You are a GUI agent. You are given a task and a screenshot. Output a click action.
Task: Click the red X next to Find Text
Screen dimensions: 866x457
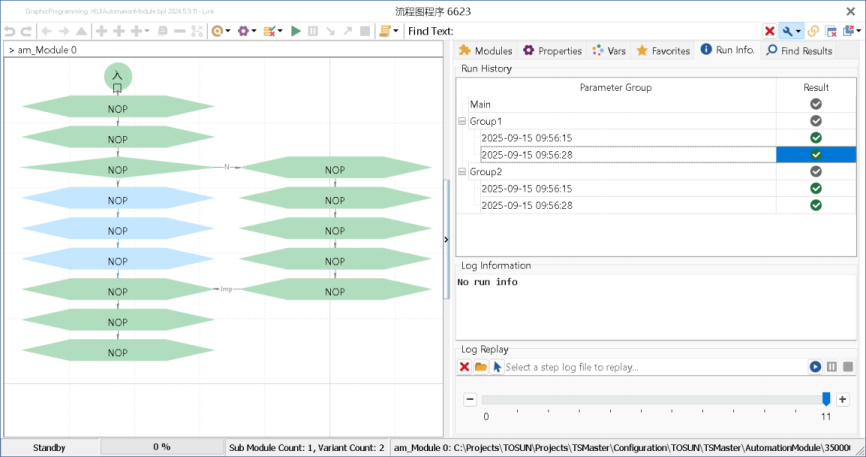[770, 31]
